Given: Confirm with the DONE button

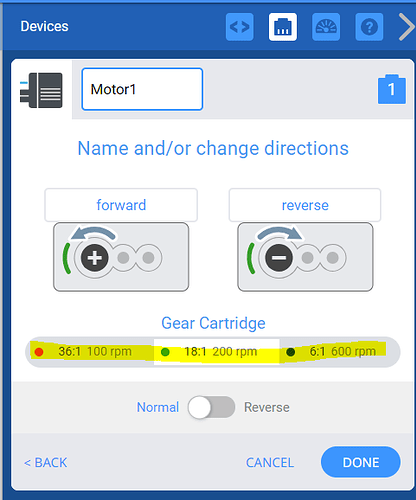Looking at the screenshot, I should coord(361,462).
